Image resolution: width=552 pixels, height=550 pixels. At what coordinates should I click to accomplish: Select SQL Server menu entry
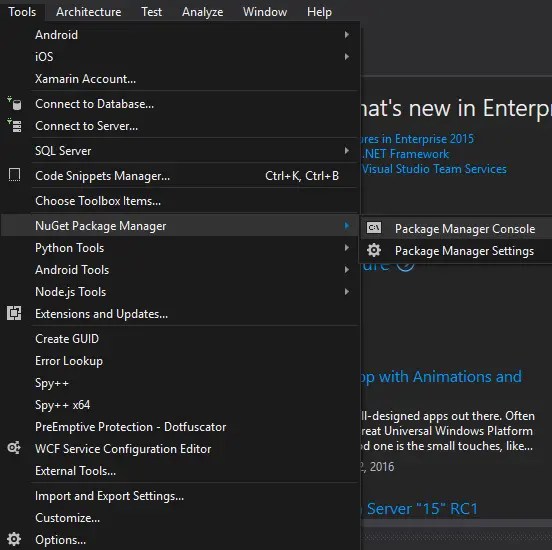coord(180,151)
